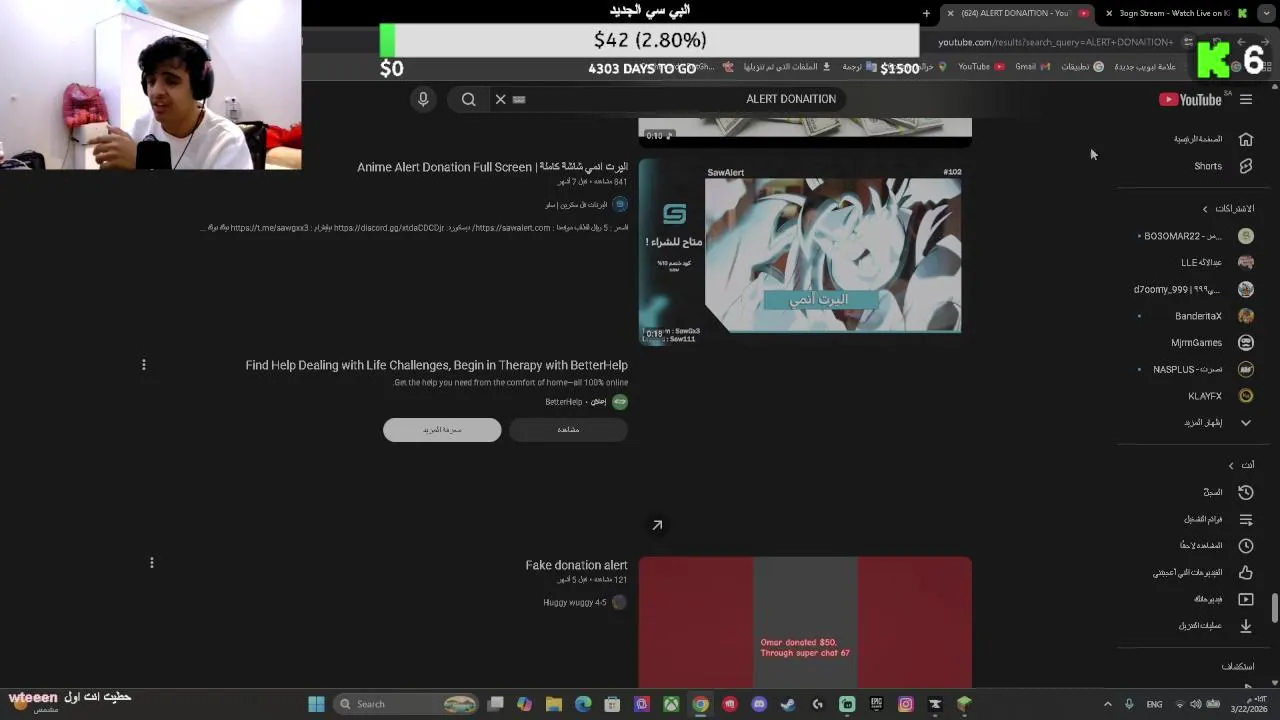Open Instagram from the taskbar
This screenshot has height=720, width=1280.
click(905, 704)
